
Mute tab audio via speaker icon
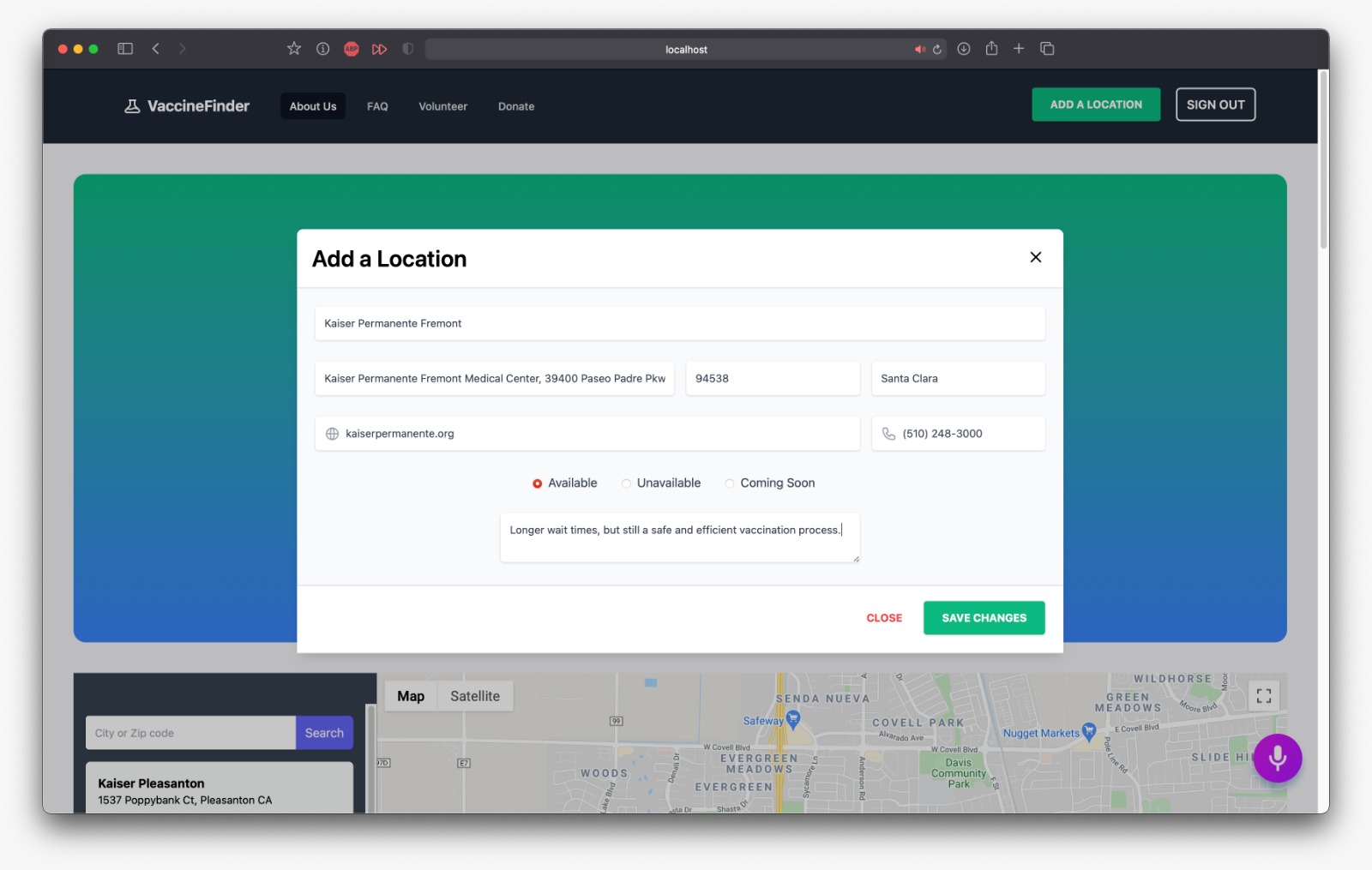pyautogui.click(x=919, y=50)
